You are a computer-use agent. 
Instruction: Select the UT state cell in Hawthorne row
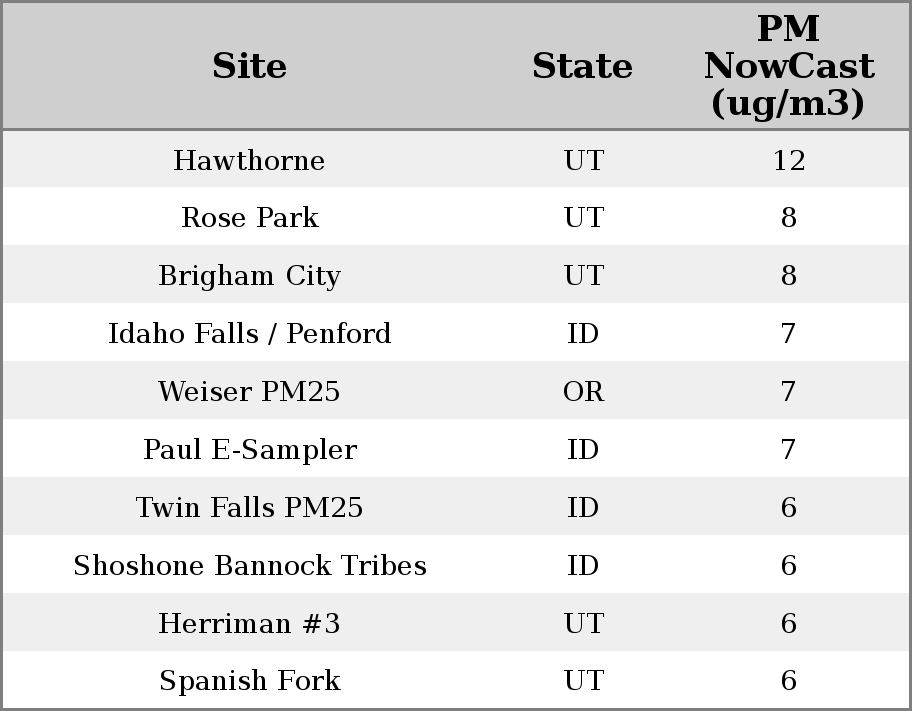583,160
